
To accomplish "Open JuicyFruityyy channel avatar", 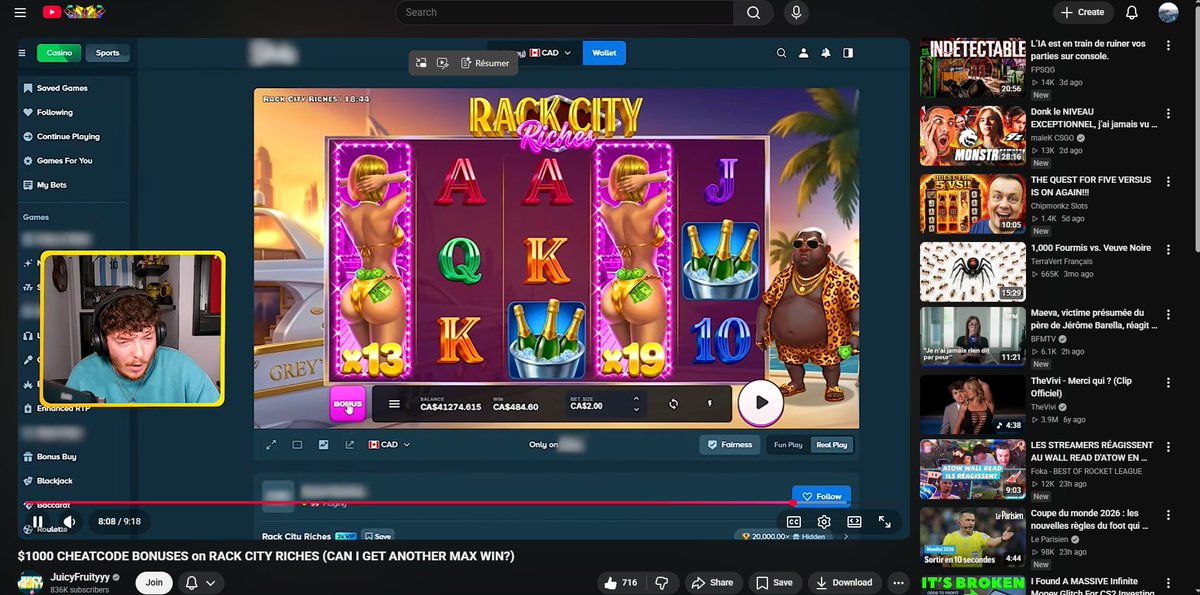I will pyautogui.click(x=30, y=582).
